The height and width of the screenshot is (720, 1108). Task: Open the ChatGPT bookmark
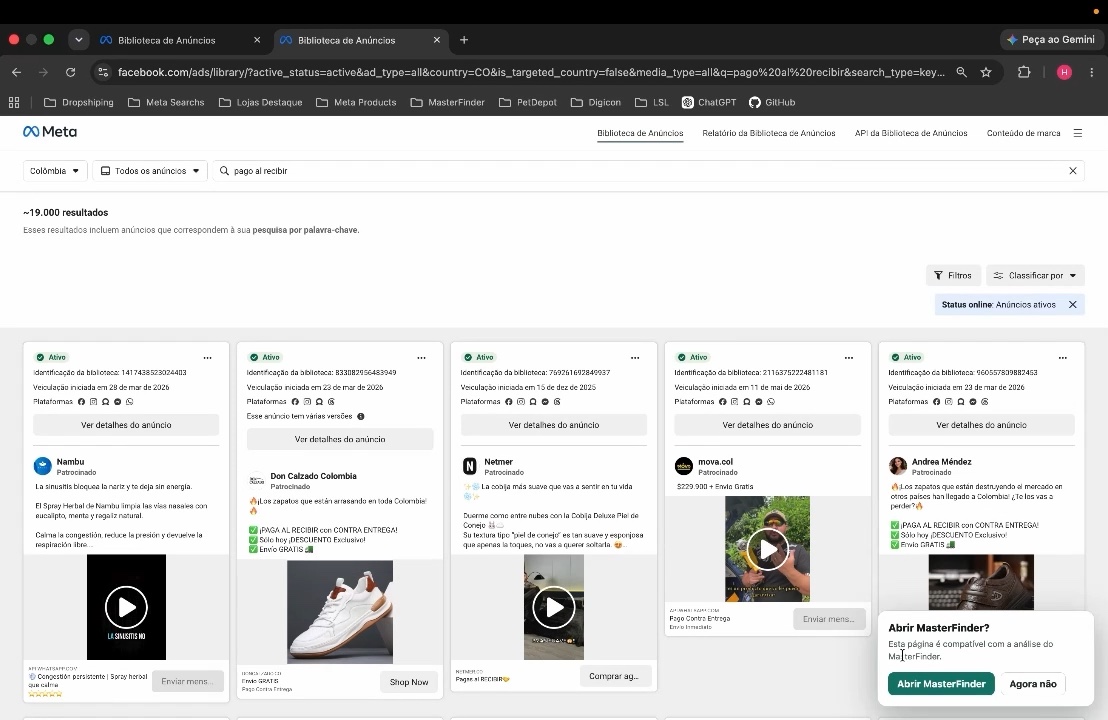click(709, 102)
